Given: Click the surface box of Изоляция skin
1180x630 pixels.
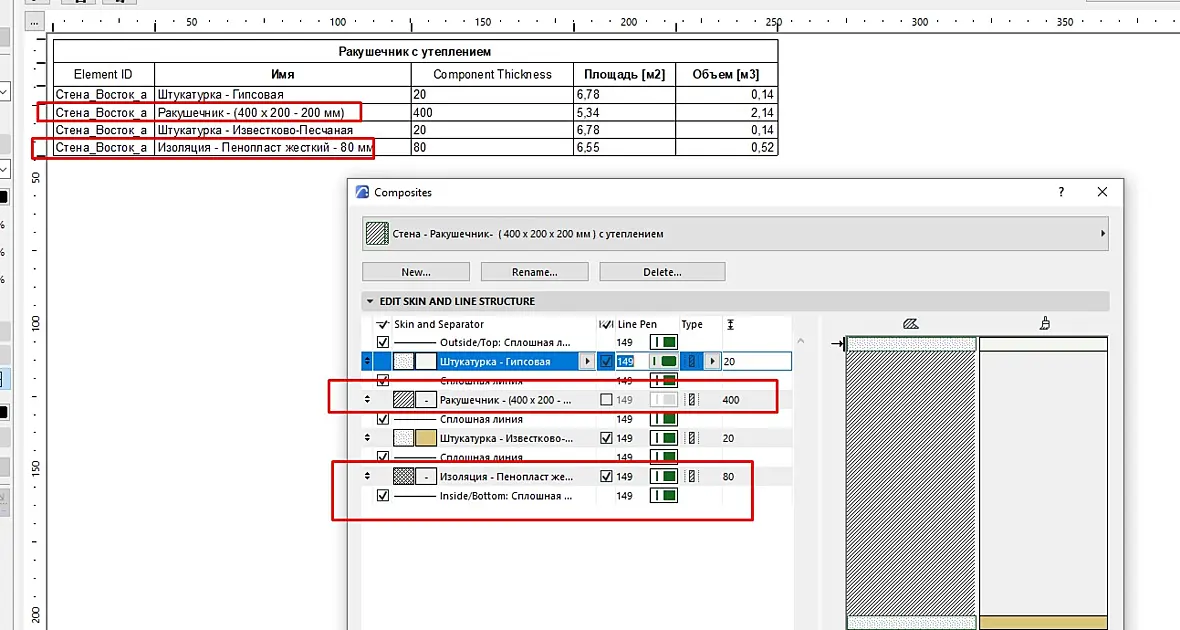Looking at the screenshot, I should (x=426, y=476).
